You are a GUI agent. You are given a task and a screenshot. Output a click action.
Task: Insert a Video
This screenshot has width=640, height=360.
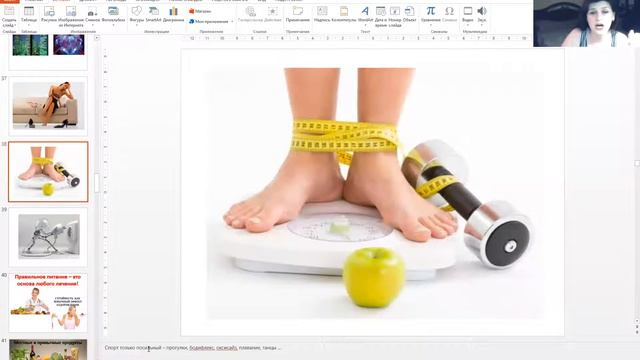tap(468, 13)
